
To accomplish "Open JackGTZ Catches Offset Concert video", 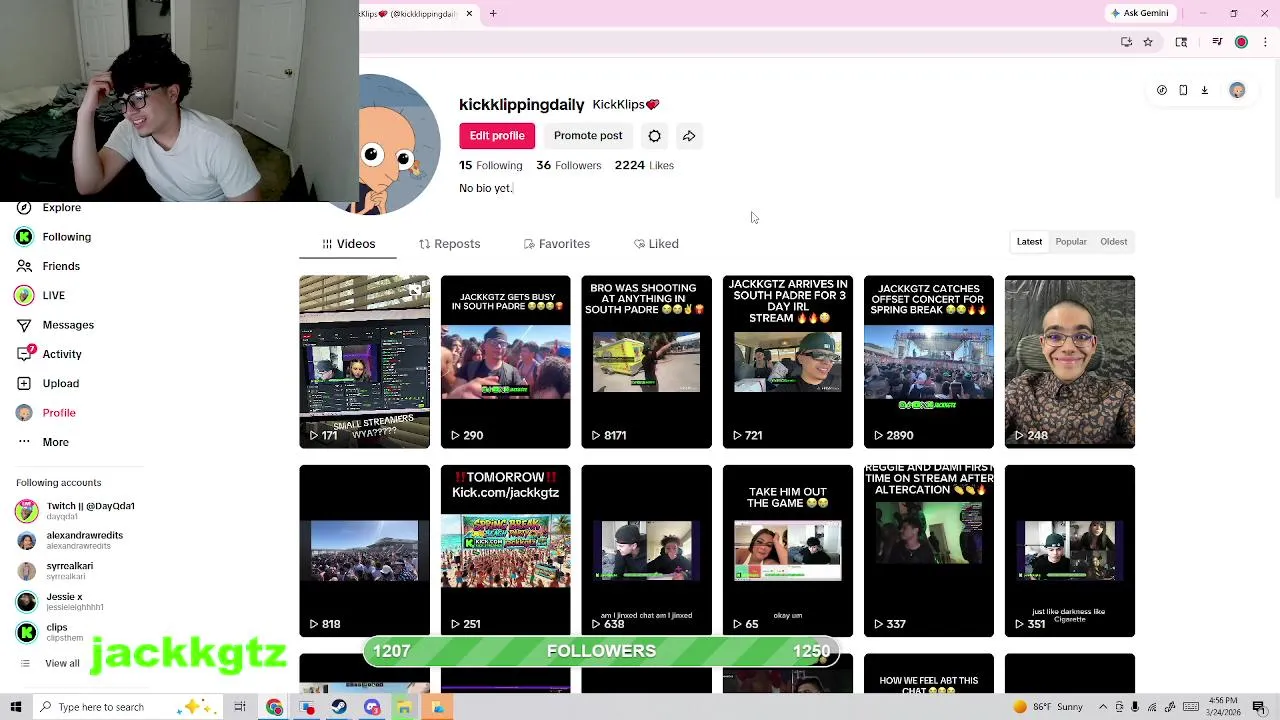I will click(928, 362).
